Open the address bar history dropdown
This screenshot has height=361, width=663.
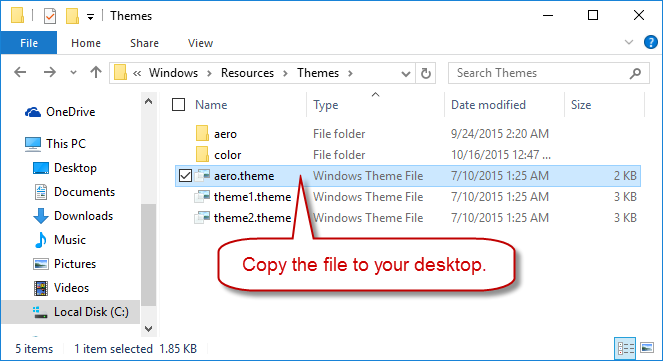(405, 74)
